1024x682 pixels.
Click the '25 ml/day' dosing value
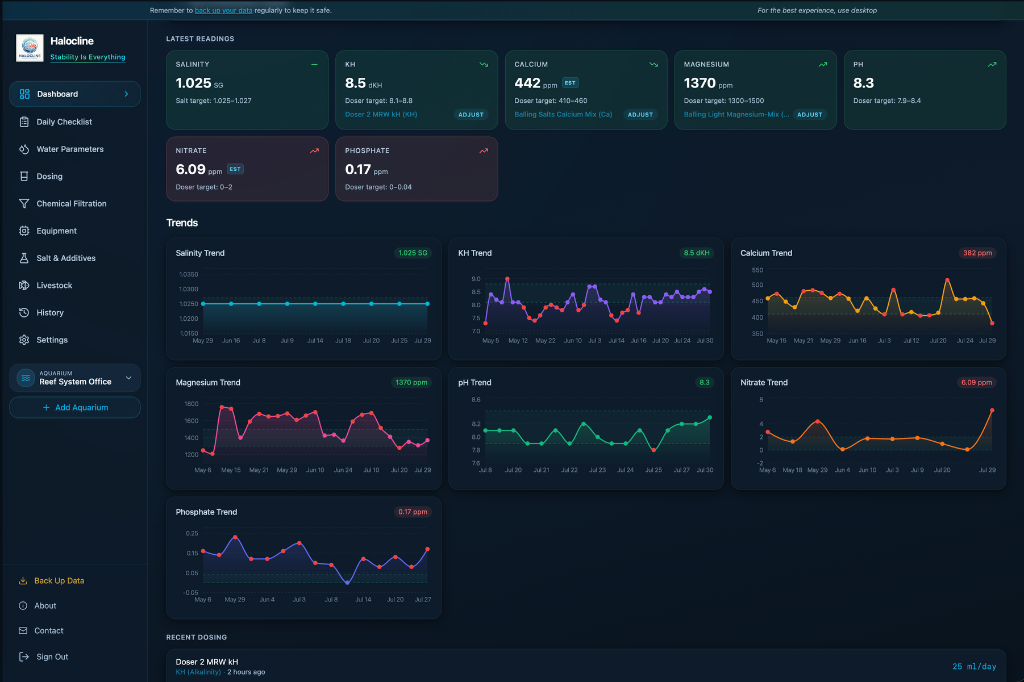click(974, 666)
